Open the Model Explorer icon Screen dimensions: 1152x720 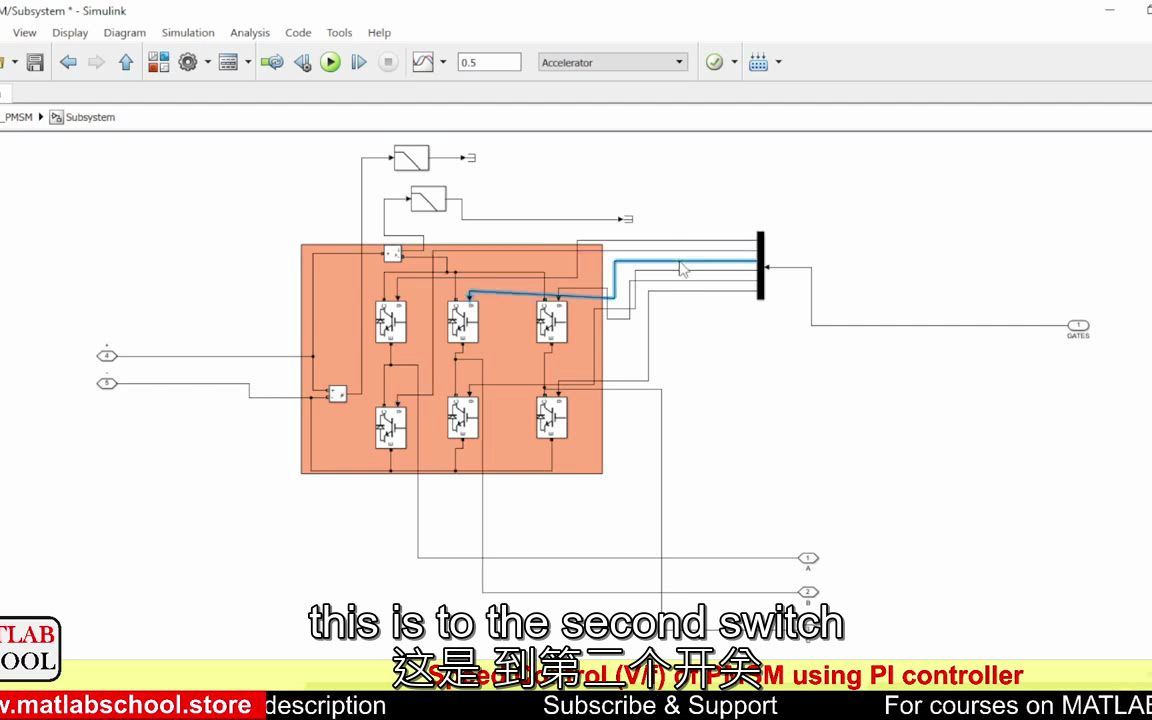point(229,62)
